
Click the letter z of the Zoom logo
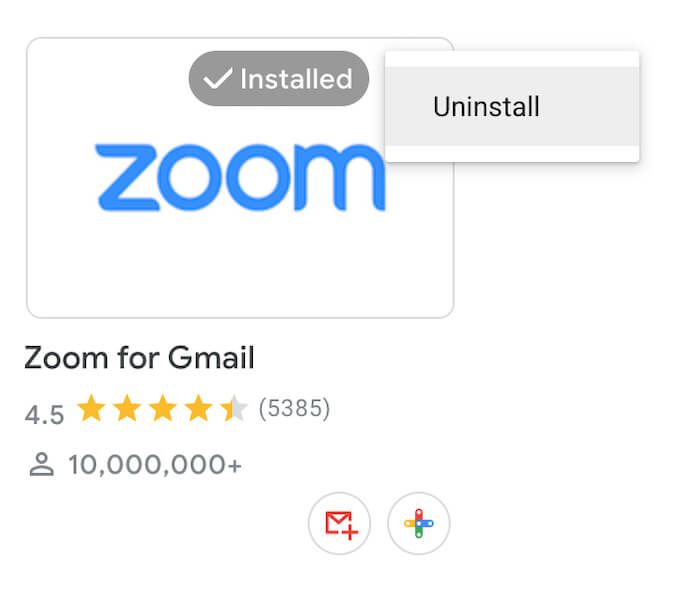[126, 178]
